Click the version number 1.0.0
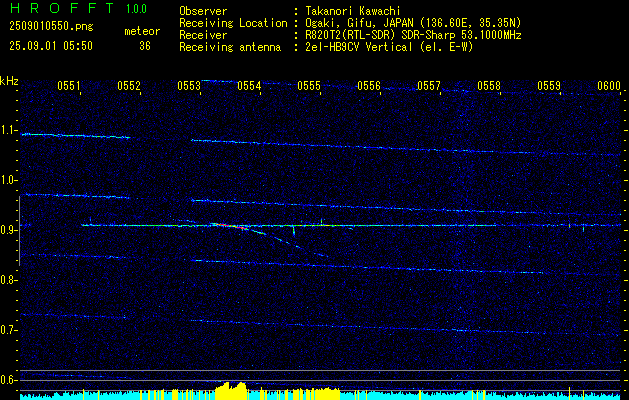Screen dimensions: 629x400 136,9
